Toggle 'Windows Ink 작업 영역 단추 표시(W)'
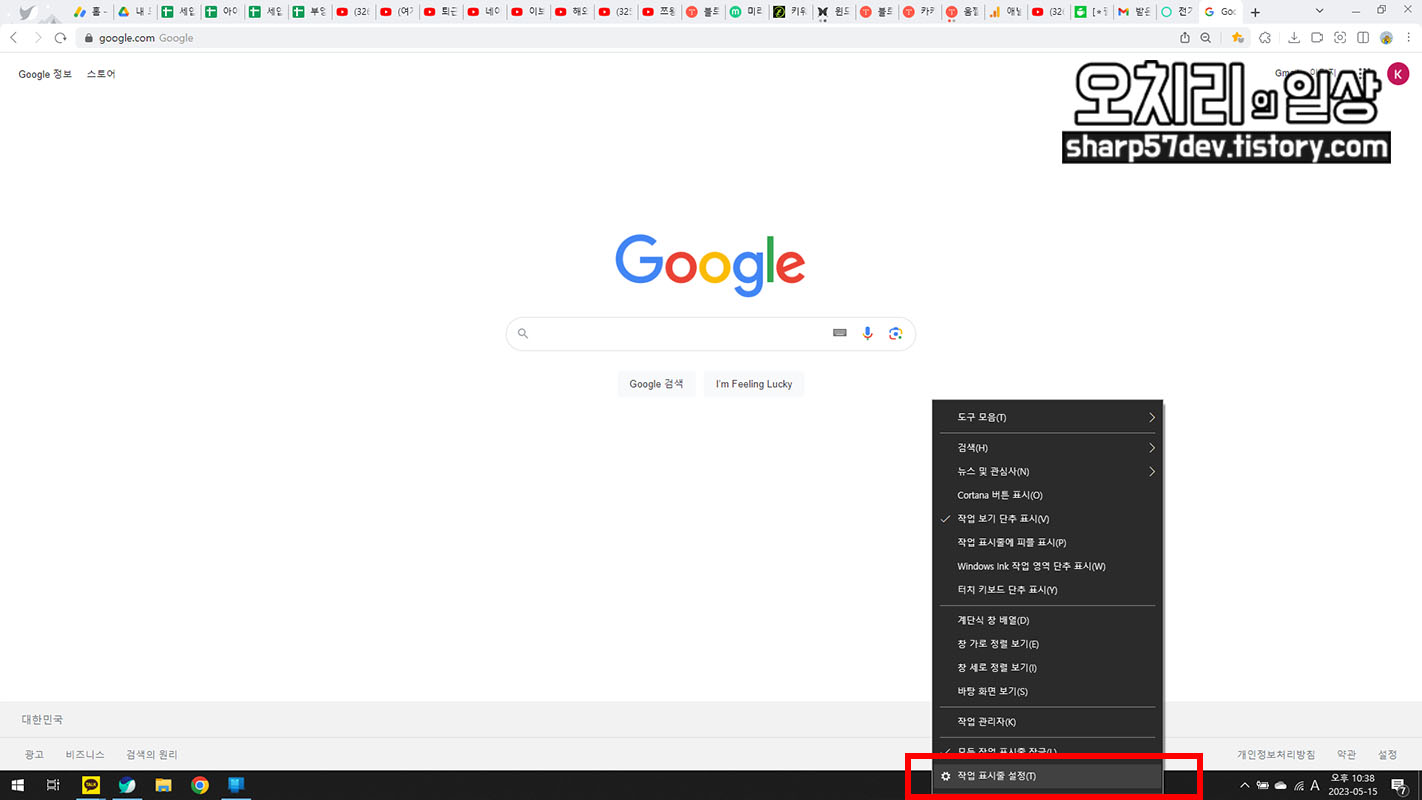This screenshot has width=1422, height=800. point(1047,566)
